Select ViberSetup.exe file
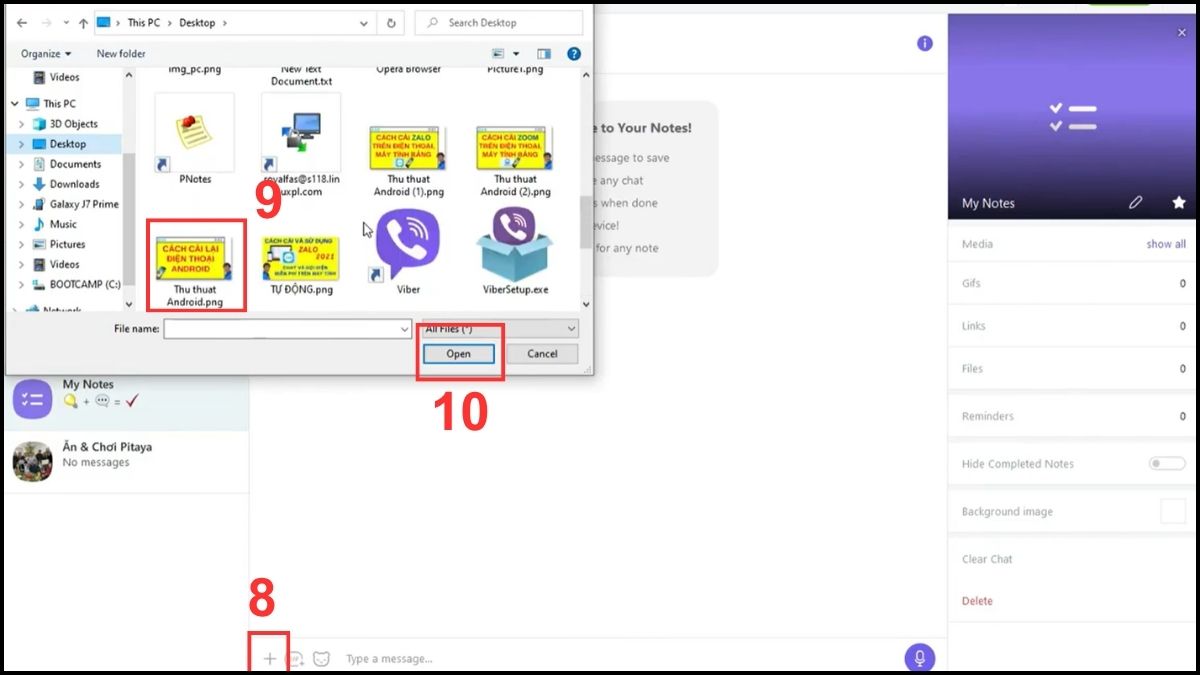This screenshot has width=1200, height=675. coord(515,250)
